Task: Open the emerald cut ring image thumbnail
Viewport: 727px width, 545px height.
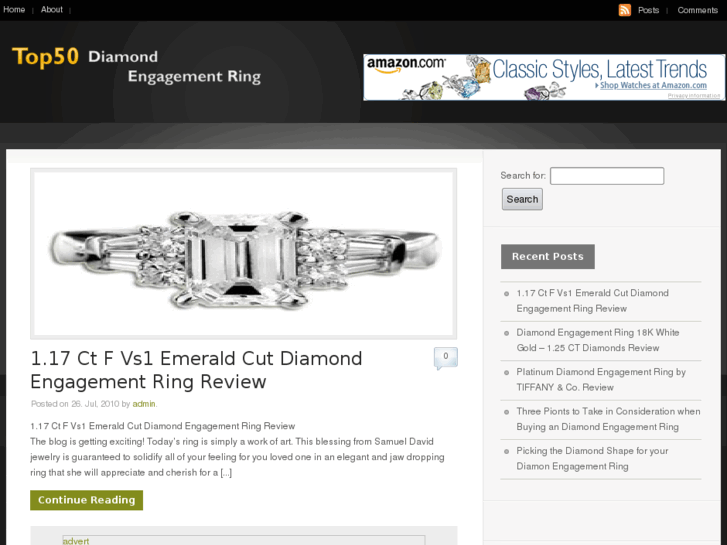Action: [x=243, y=254]
